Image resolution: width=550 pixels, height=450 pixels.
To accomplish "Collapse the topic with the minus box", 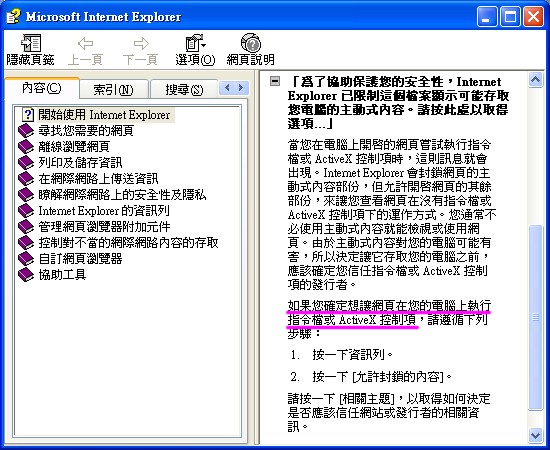I will tap(275, 81).
